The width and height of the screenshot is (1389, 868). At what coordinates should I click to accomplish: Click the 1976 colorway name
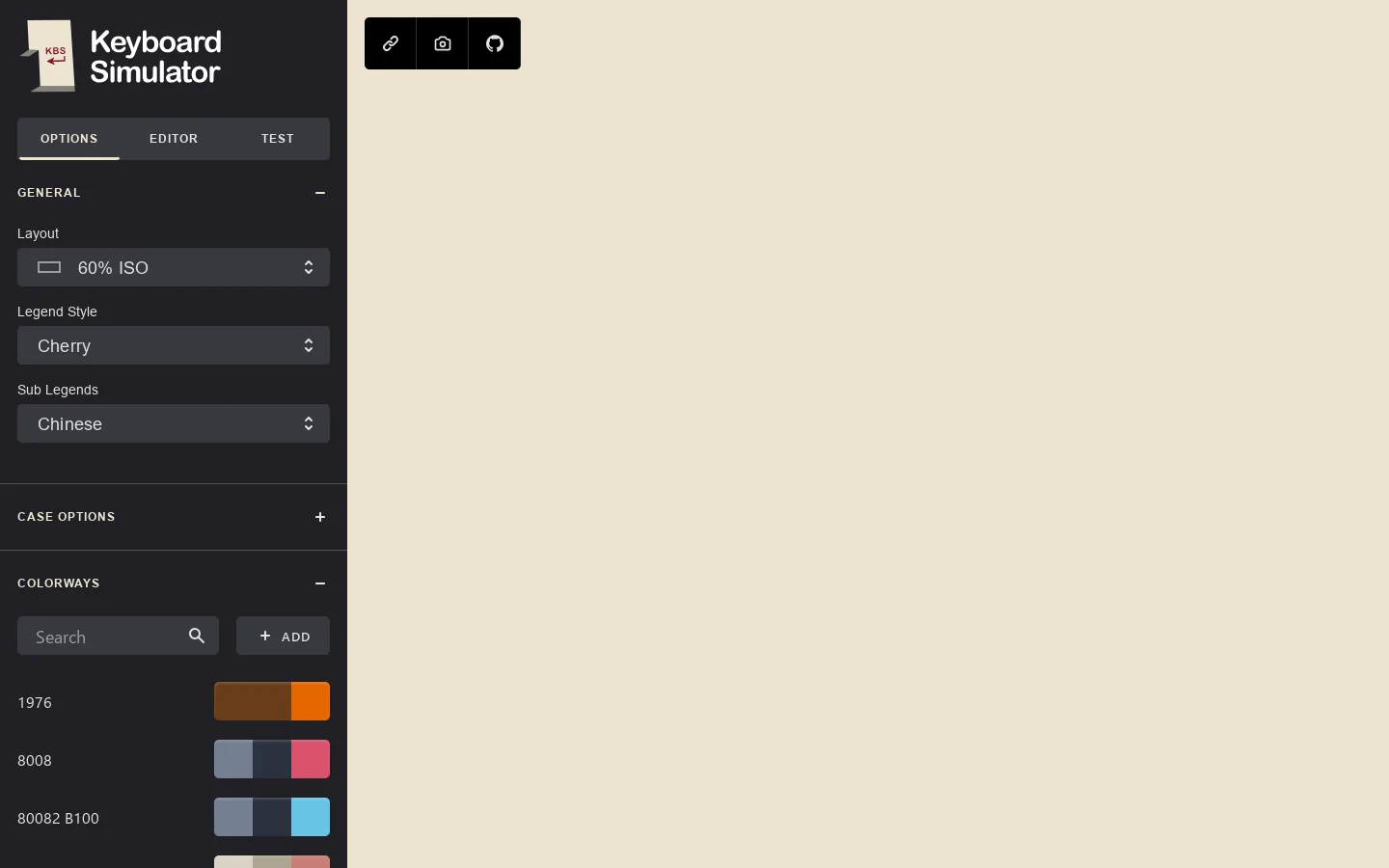[x=35, y=703]
